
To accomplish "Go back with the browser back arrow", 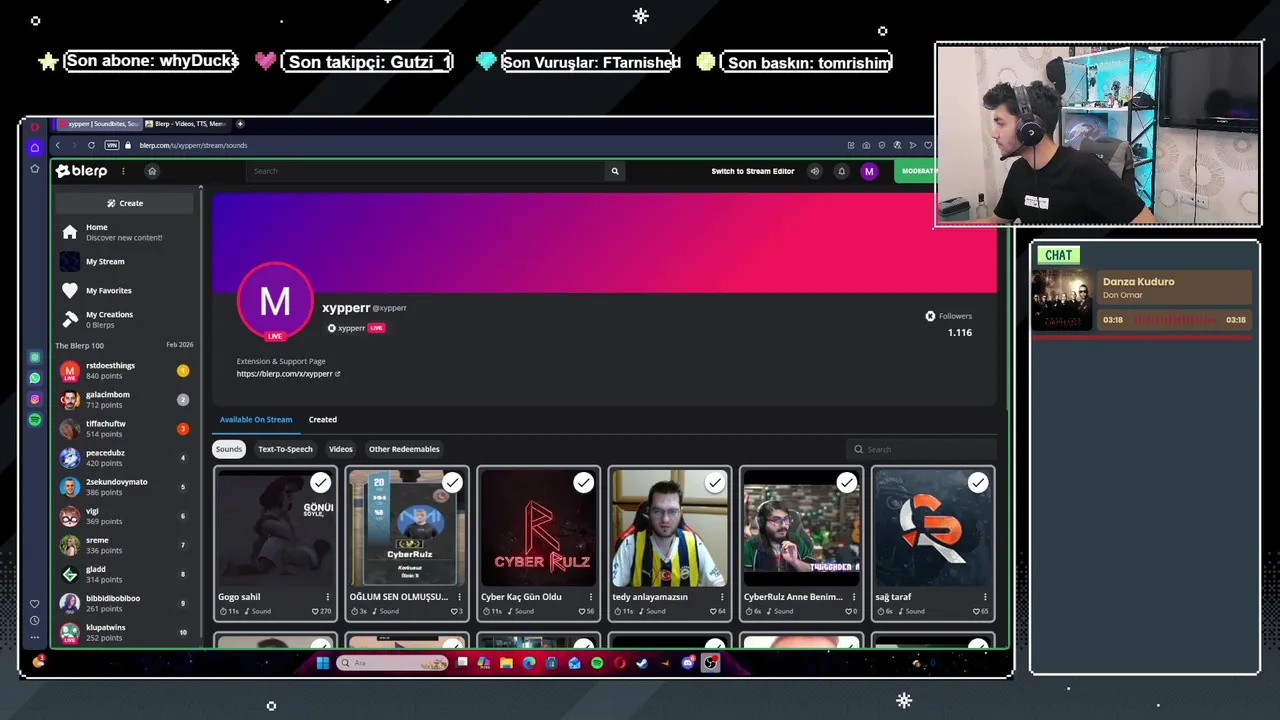I will point(57,145).
